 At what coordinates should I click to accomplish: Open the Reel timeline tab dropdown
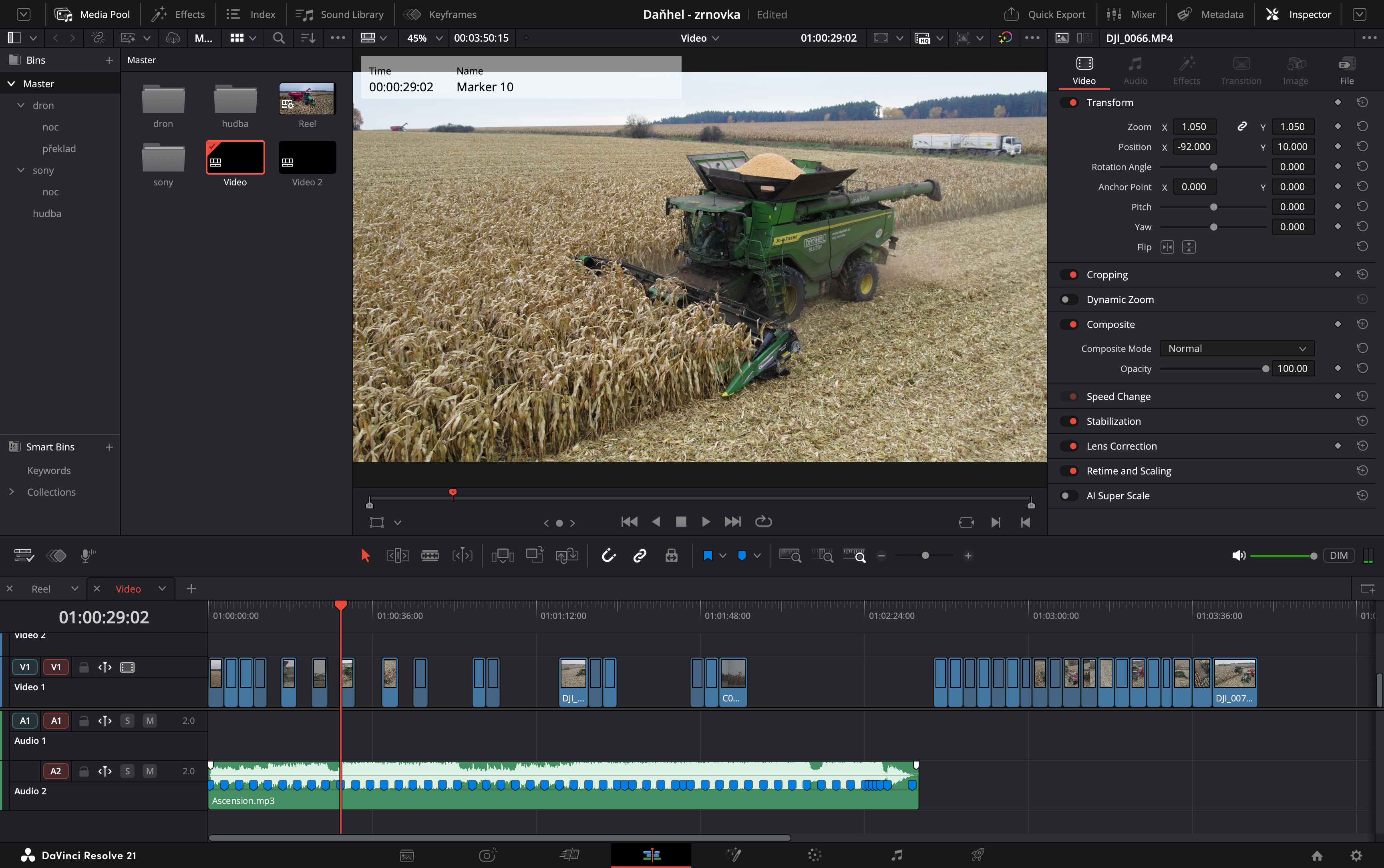(74, 589)
